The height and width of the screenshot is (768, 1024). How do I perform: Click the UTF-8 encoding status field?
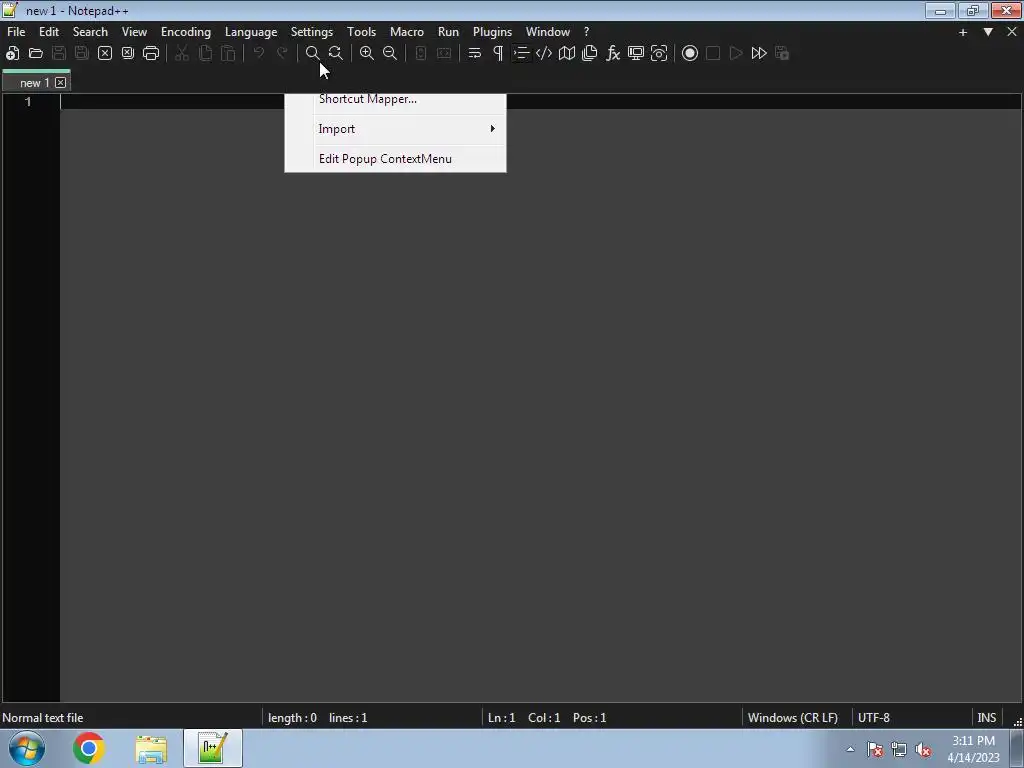[910, 718]
